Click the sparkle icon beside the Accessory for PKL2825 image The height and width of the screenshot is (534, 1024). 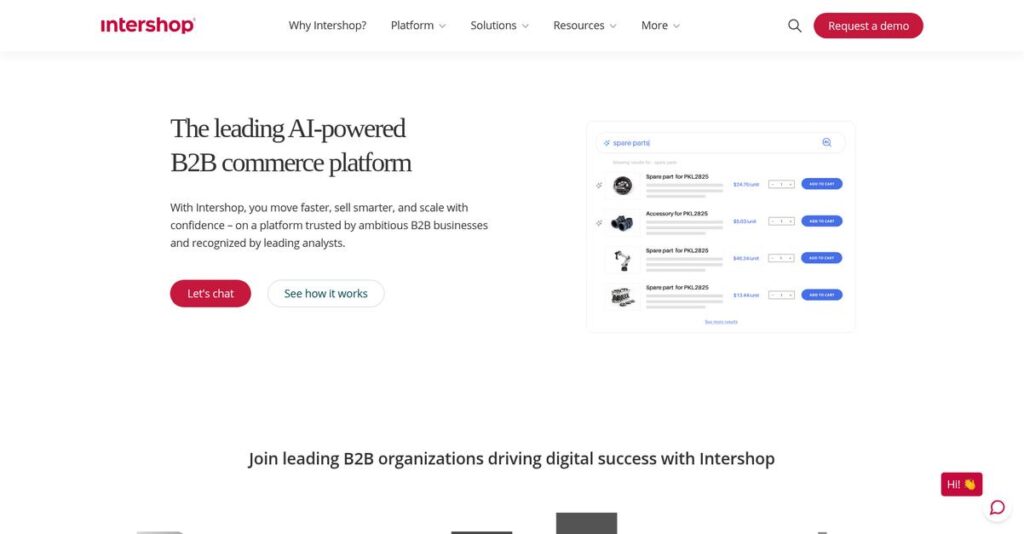point(599,223)
